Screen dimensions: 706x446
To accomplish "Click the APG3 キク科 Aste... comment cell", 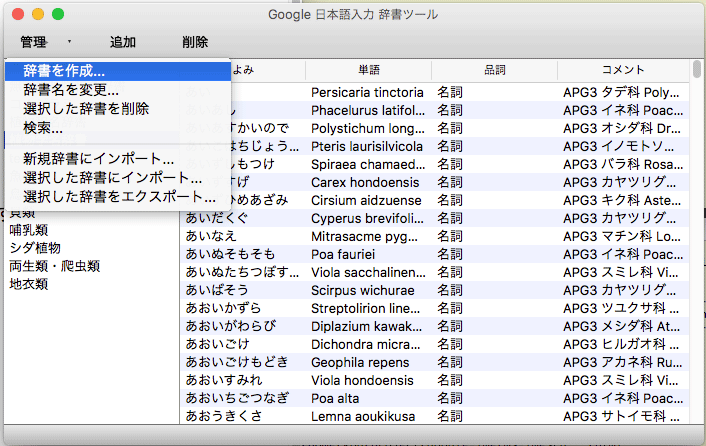I will click(x=622, y=200).
